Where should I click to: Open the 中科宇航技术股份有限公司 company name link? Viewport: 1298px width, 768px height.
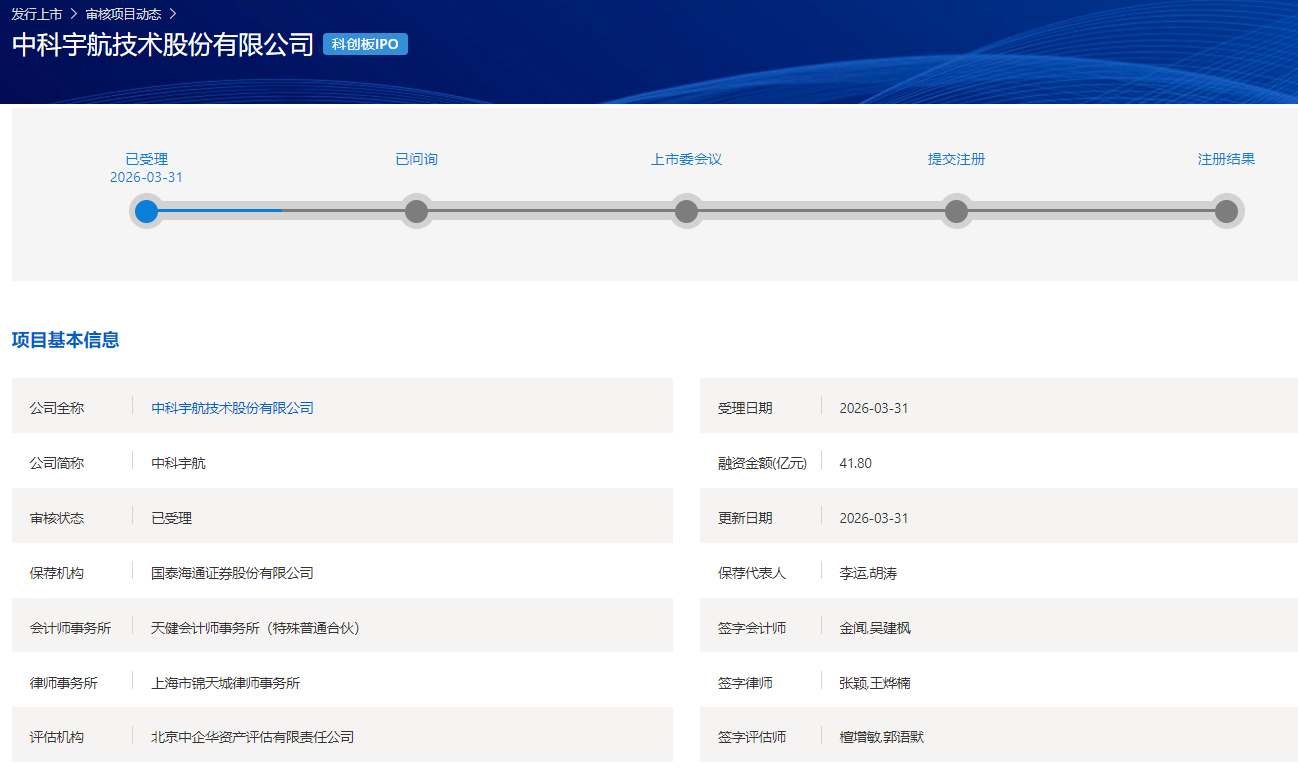(x=232, y=408)
